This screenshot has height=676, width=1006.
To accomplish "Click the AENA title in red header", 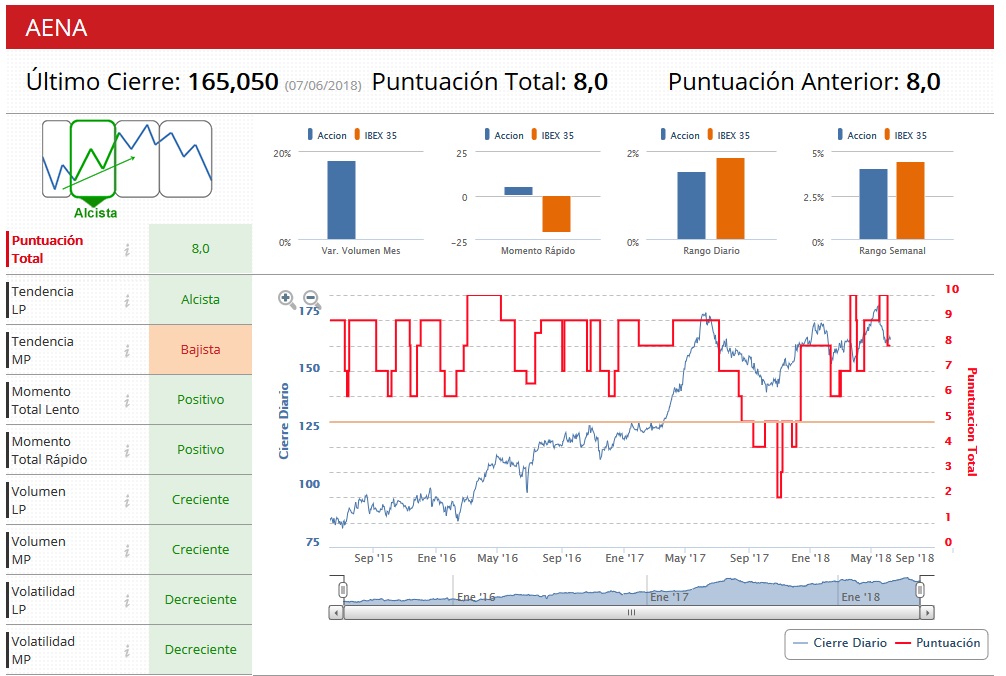I will (x=56, y=28).
